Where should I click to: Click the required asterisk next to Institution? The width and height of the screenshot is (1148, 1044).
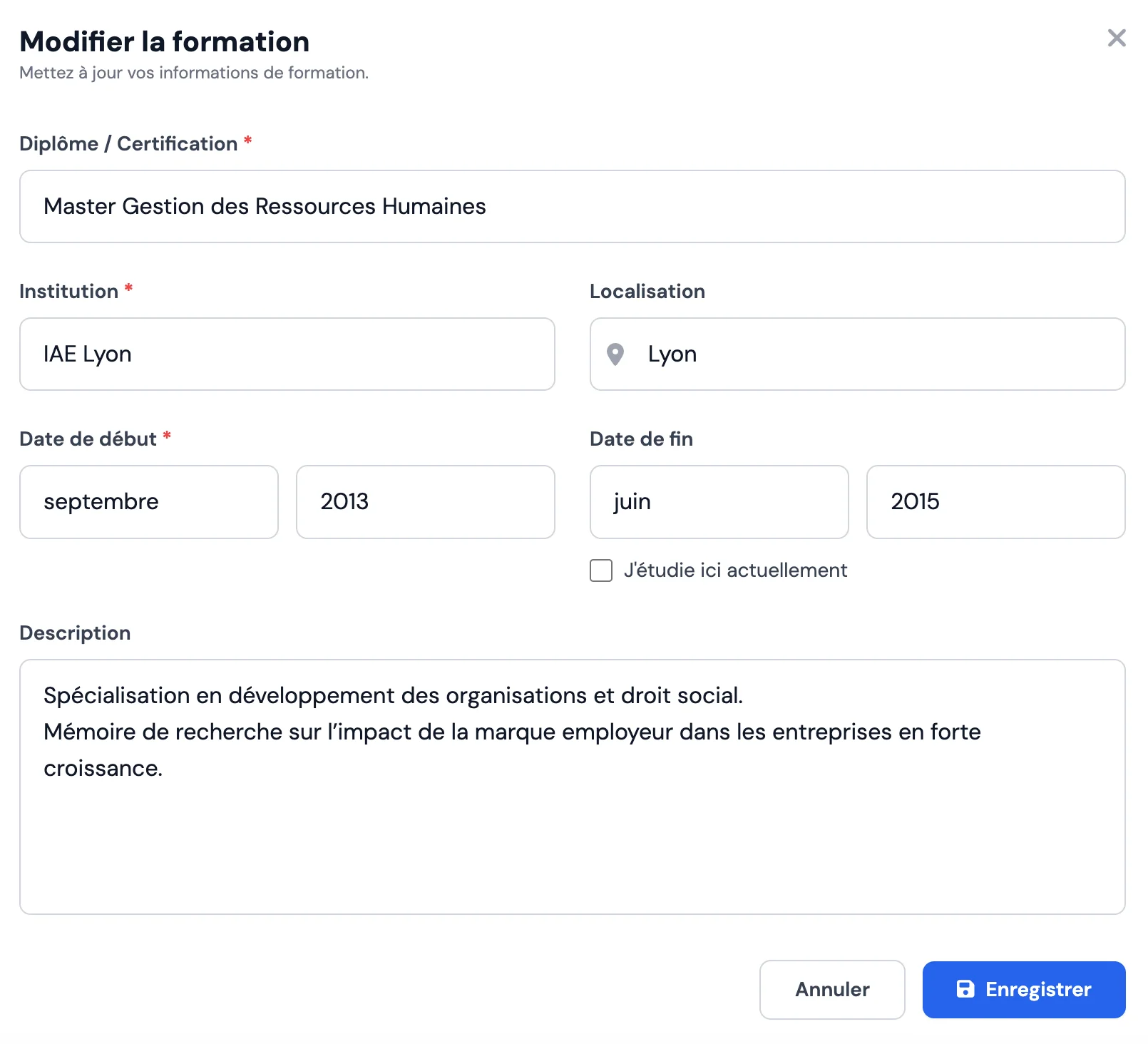tap(129, 287)
